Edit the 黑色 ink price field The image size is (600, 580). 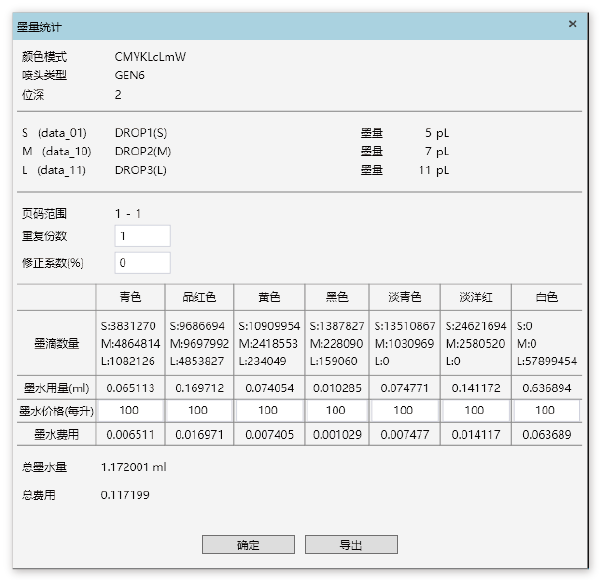[x=337, y=411]
